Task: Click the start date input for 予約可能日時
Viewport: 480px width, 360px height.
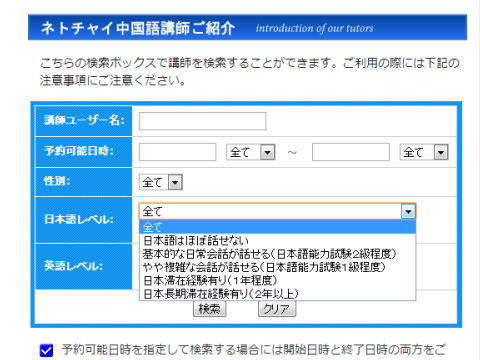Action: tap(177, 152)
